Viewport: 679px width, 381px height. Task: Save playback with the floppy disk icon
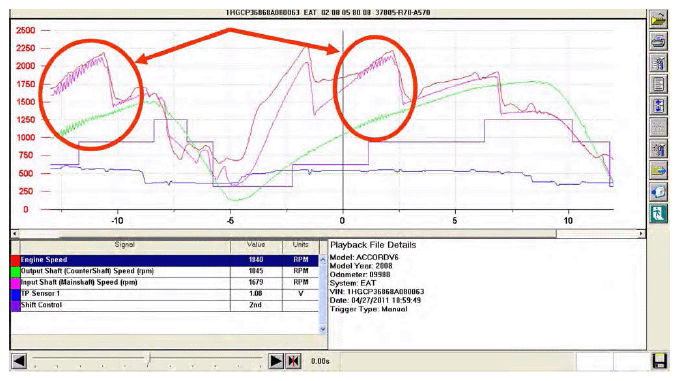(x=660, y=361)
